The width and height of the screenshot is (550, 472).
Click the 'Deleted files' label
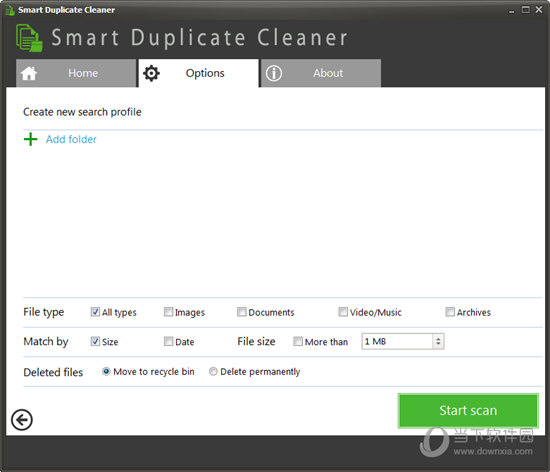tap(53, 372)
